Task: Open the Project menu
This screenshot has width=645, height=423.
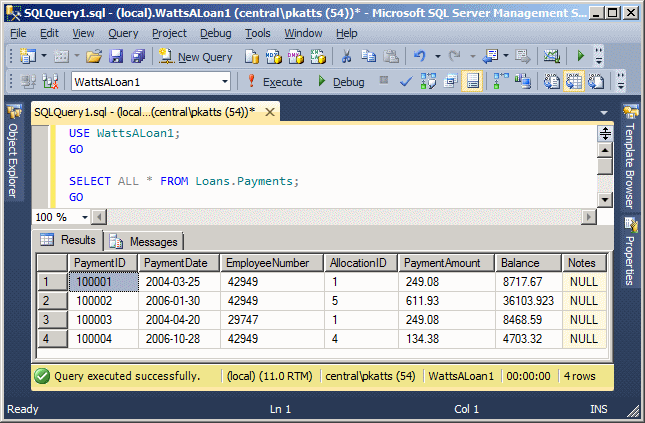Action: 169,33
